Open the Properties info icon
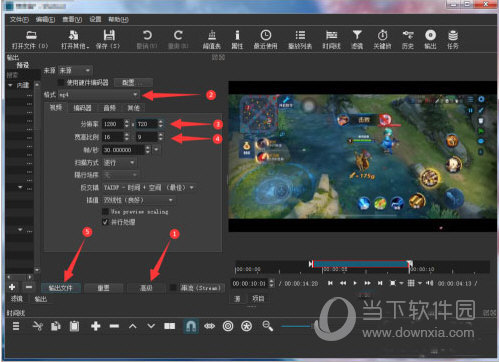 [237, 35]
